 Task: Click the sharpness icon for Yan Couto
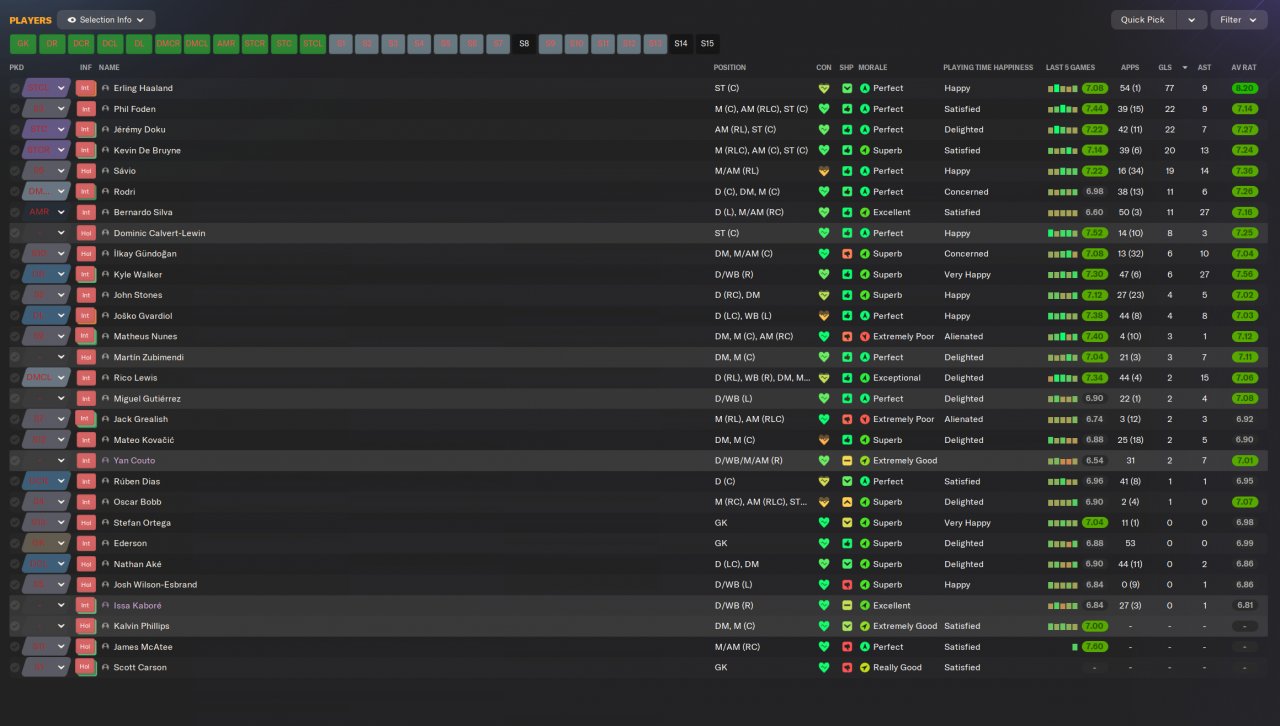pos(847,461)
